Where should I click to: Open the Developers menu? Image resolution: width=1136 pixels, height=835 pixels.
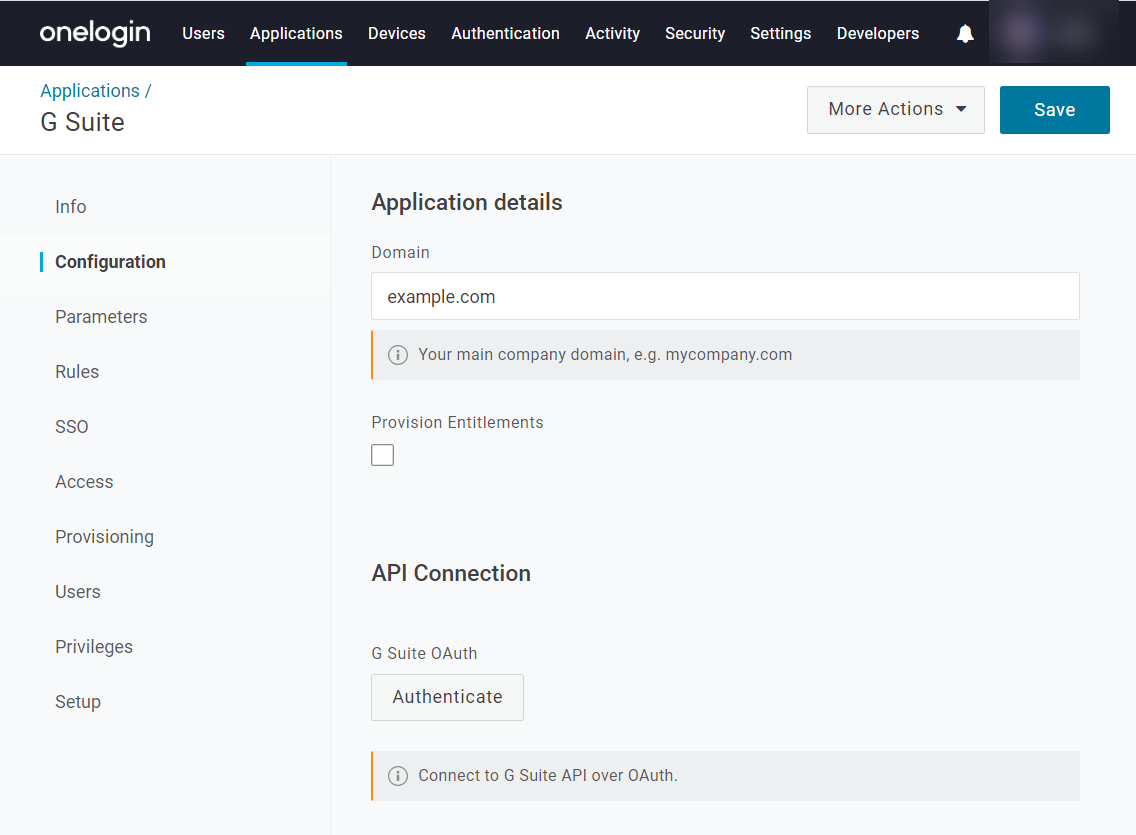click(x=878, y=33)
